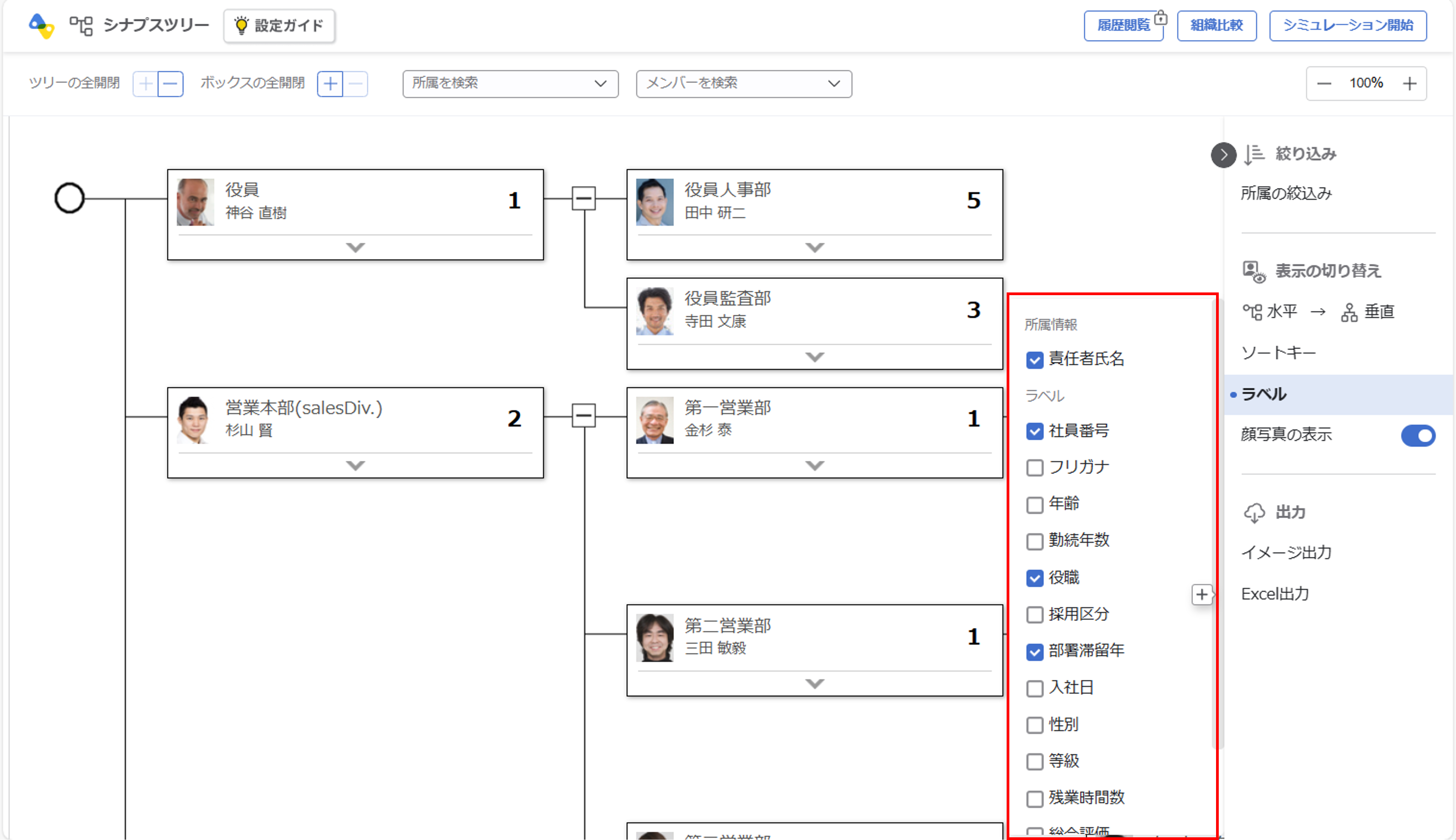Open the 所属を検索 dropdown
The height and width of the screenshot is (840, 1456).
pos(510,84)
